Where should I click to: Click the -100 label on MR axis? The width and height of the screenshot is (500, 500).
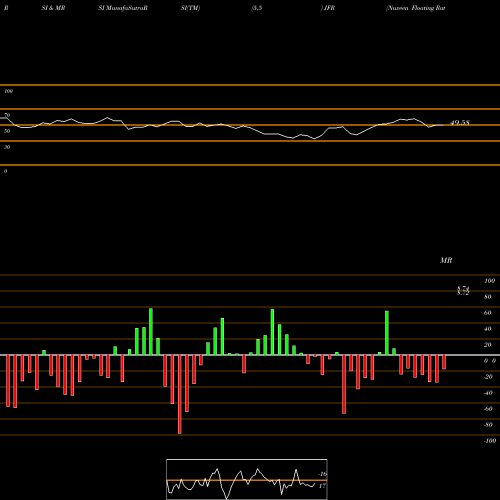click(490, 441)
